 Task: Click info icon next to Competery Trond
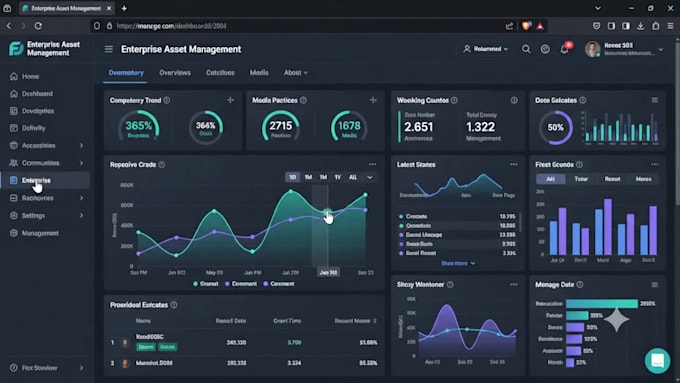167,100
